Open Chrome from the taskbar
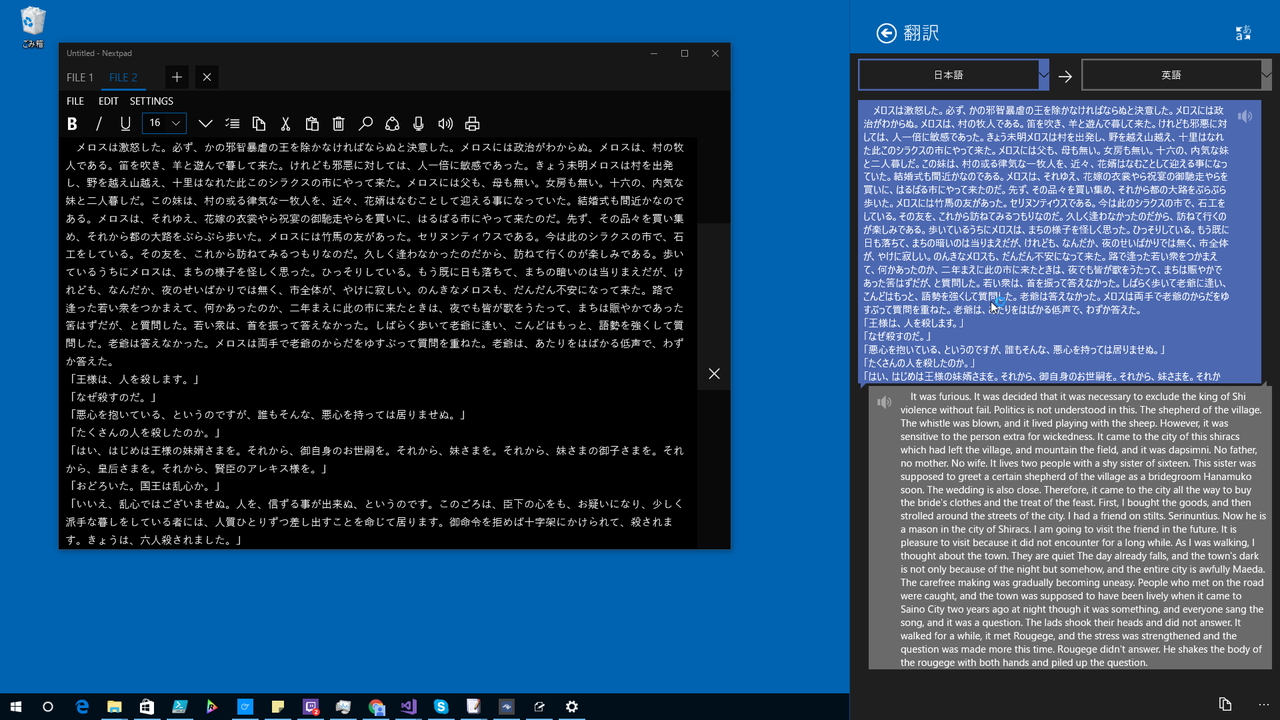This screenshot has width=1280, height=720. (x=376, y=706)
